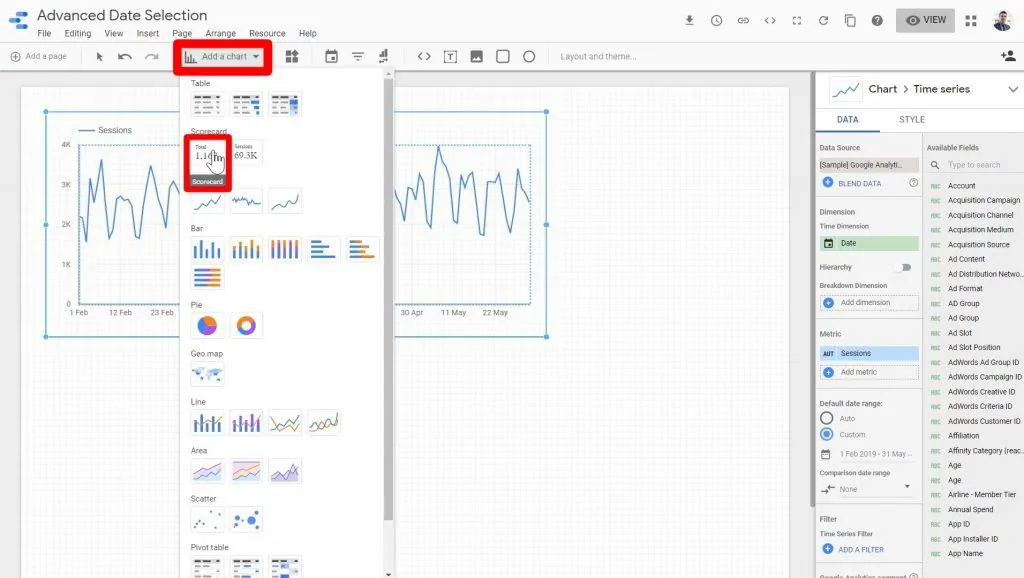Image resolution: width=1024 pixels, height=578 pixels.
Task: Click the VIEW button
Action: [x=924, y=20]
